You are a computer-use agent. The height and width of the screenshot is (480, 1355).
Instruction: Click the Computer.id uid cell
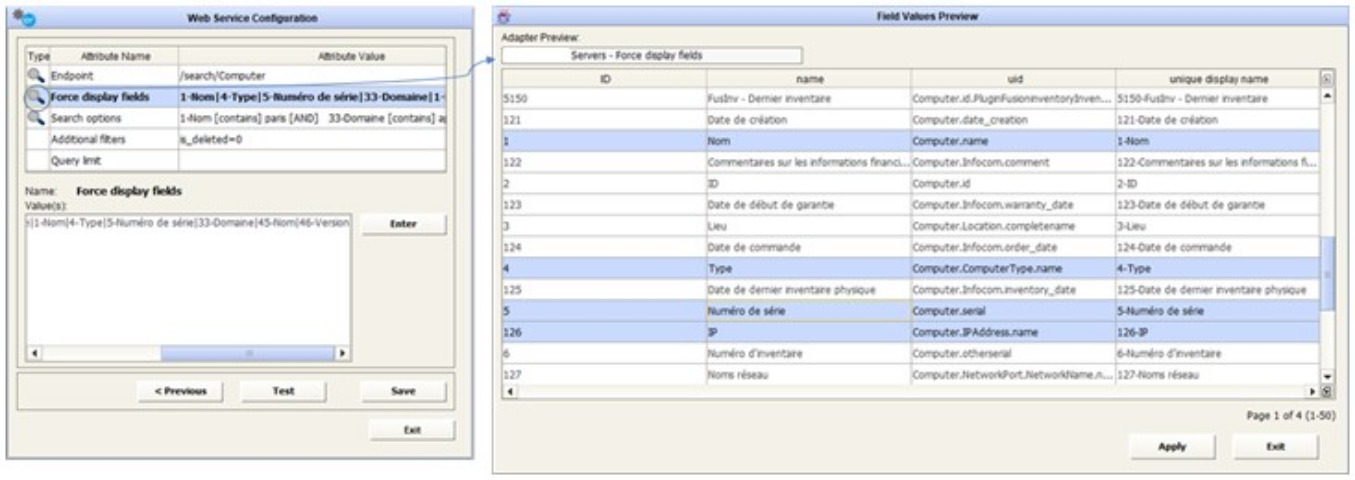1012,183
